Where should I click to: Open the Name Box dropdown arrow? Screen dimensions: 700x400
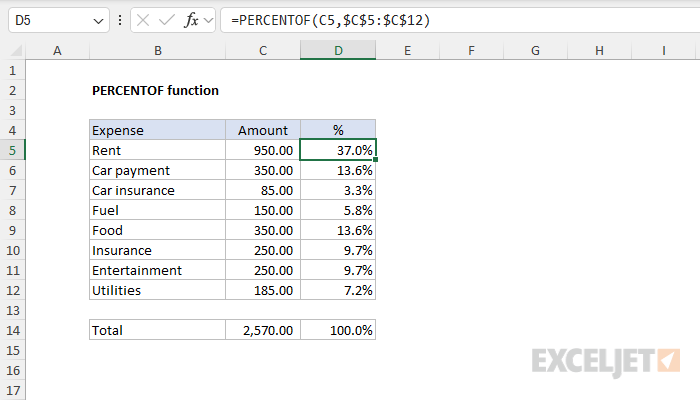98,21
